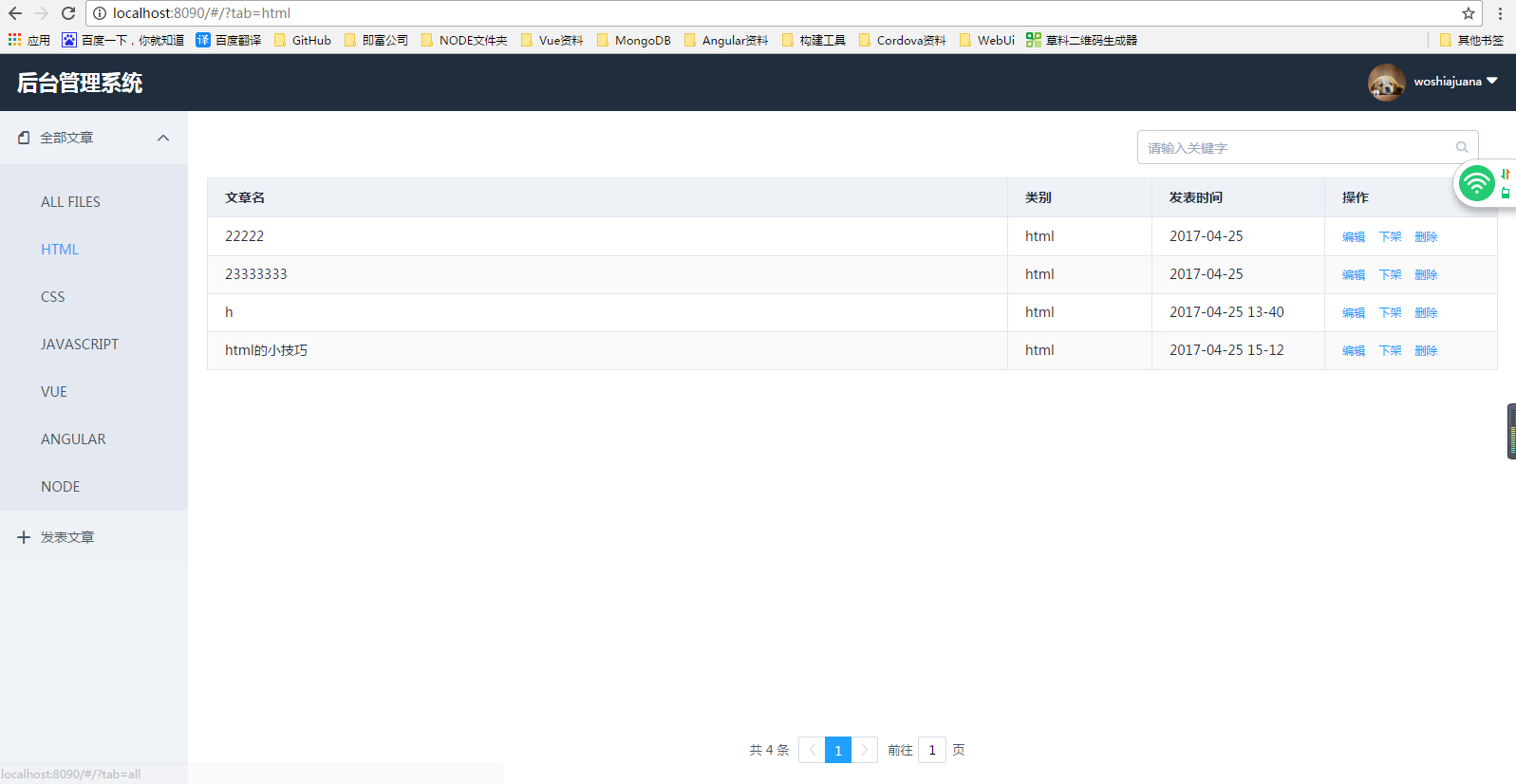The height and width of the screenshot is (784, 1516).
Task: Click the date 2017-04-25 15-12
Action: (x=1226, y=350)
